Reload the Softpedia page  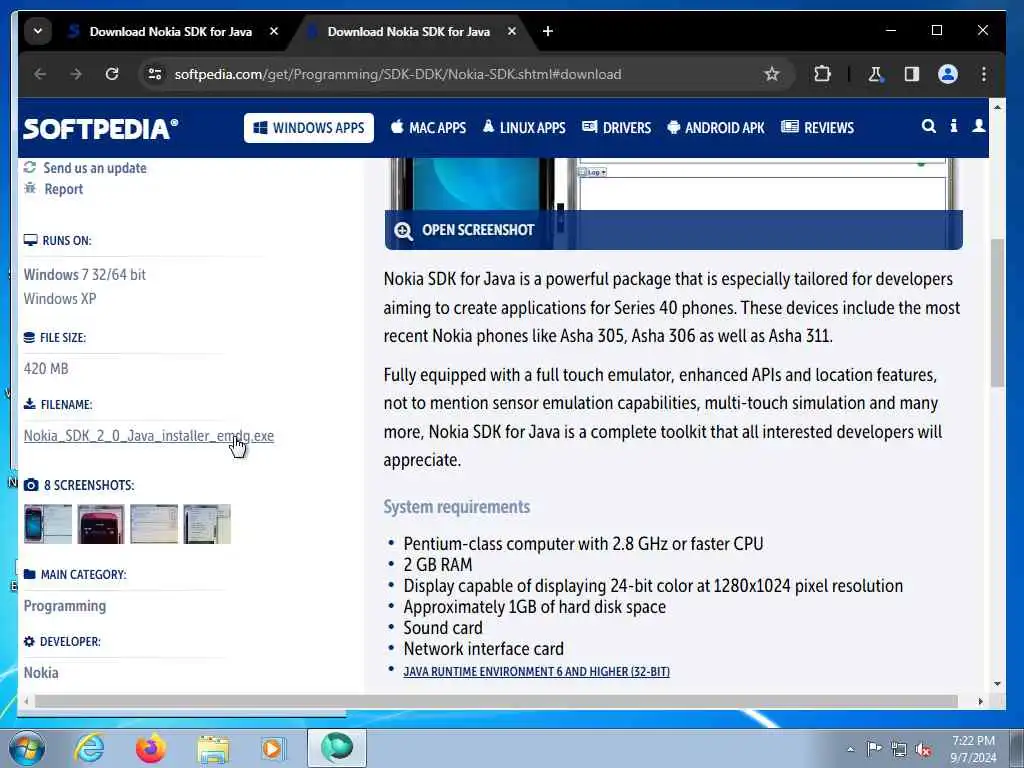pos(112,74)
